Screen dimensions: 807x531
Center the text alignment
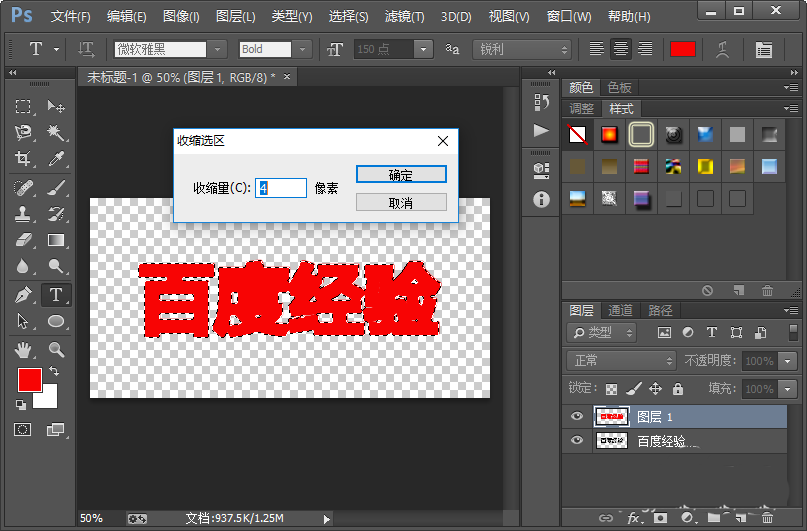(x=621, y=49)
